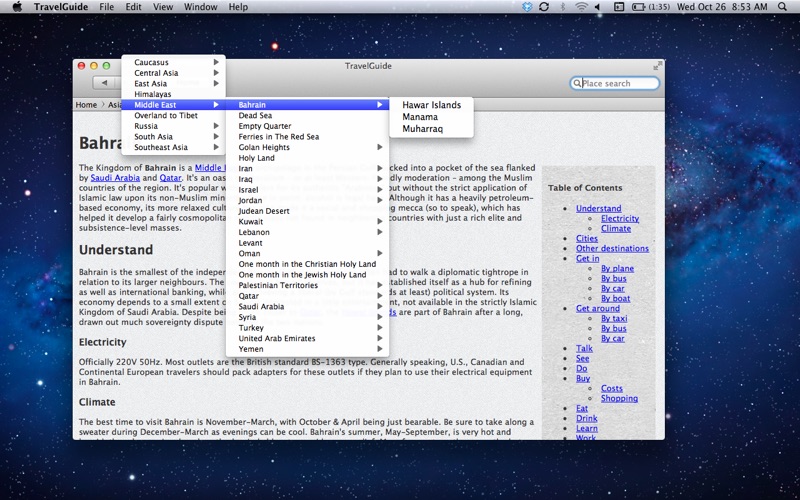Open Cities in Table of Contents

(587, 238)
